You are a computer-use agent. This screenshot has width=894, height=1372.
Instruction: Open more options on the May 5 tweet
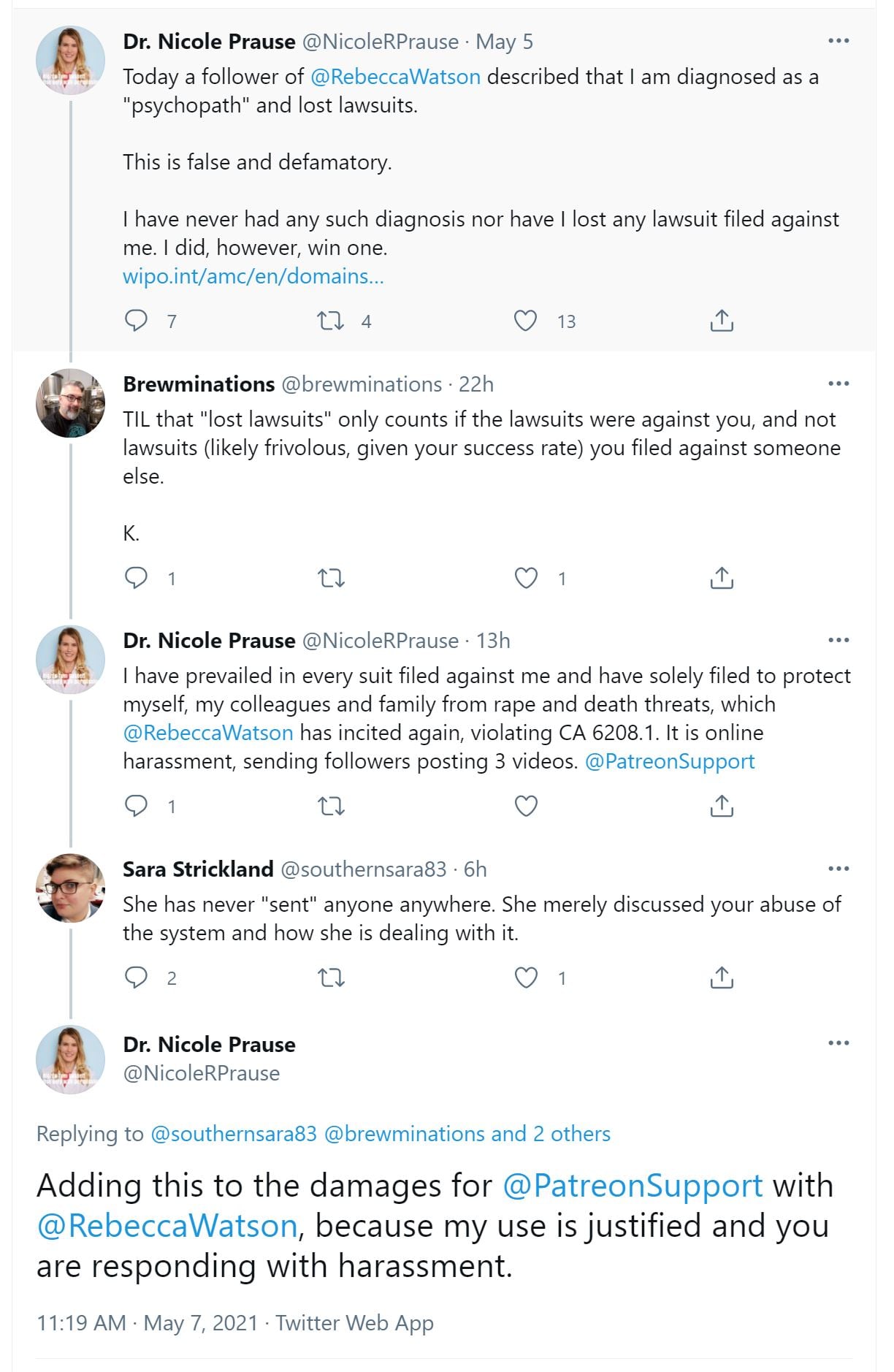(838, 41)
